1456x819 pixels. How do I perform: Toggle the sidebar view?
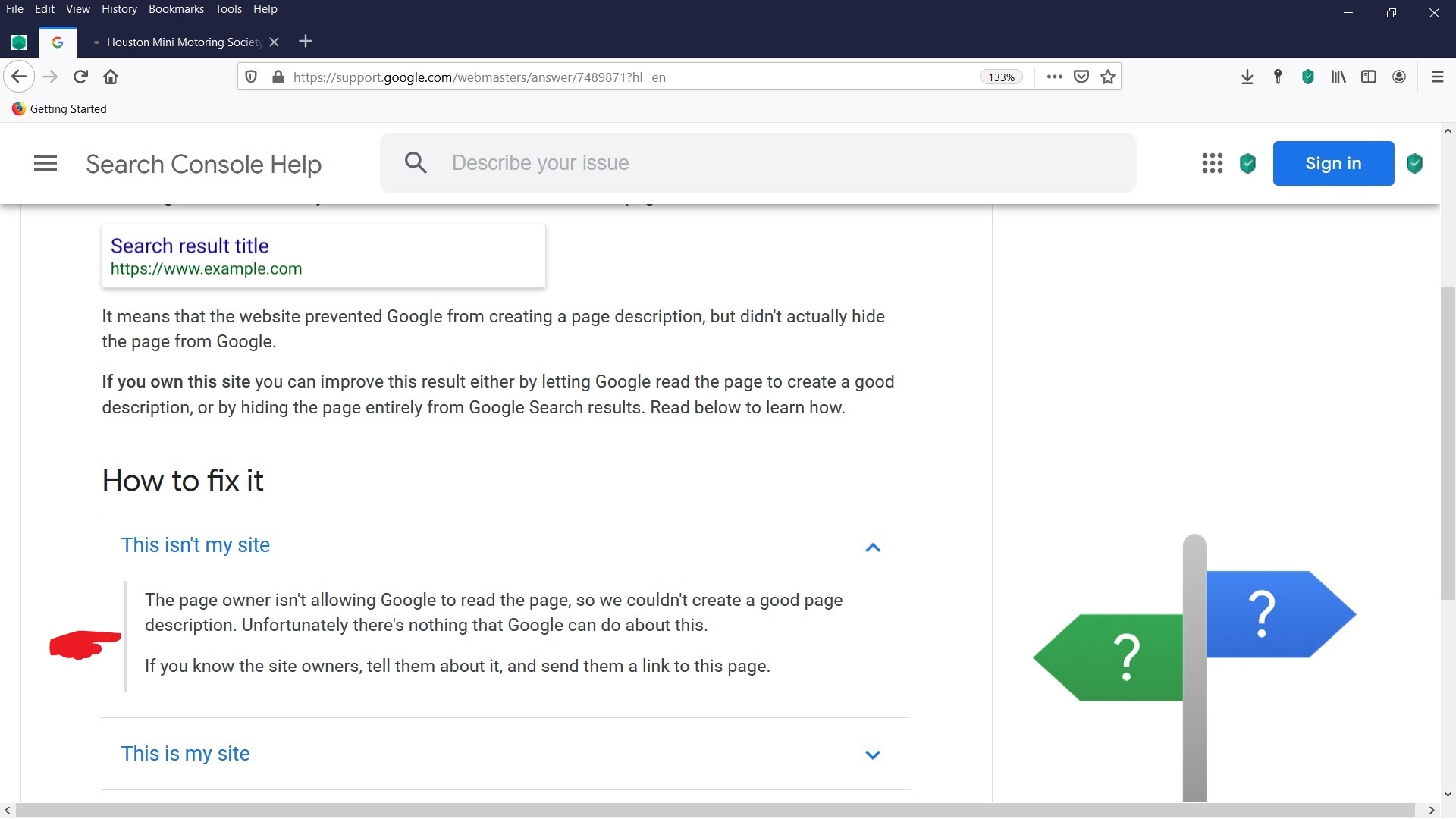coord(1369,77)
